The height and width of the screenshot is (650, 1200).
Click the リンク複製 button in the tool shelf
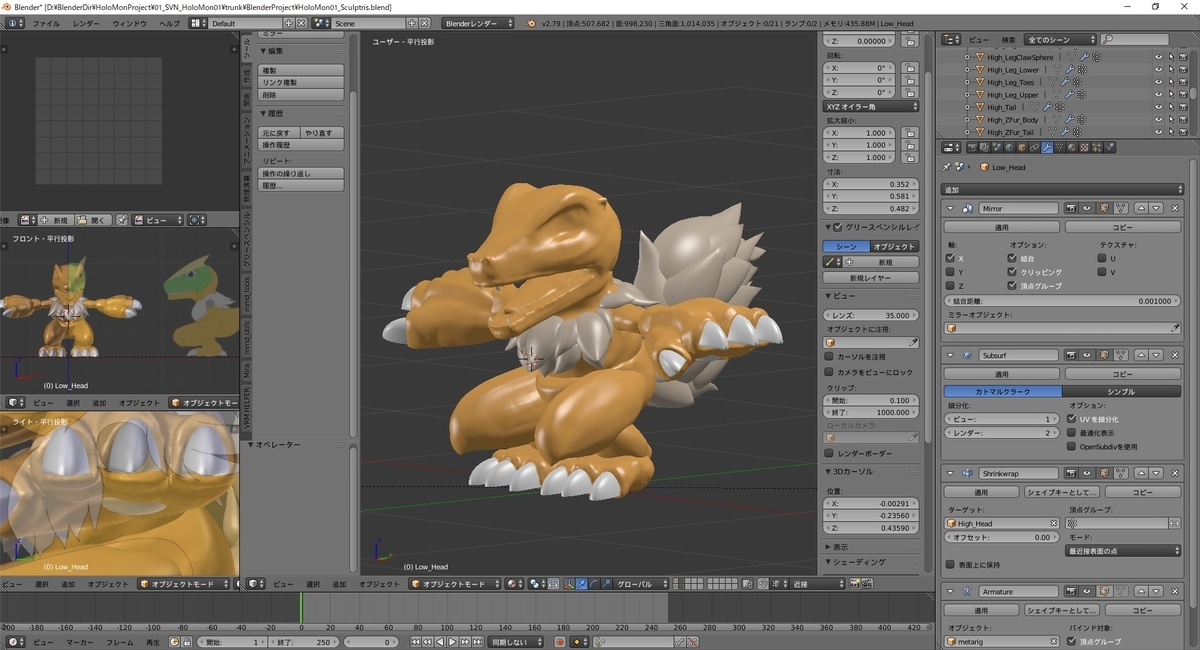pyautogui.click(x=301, y=82)
